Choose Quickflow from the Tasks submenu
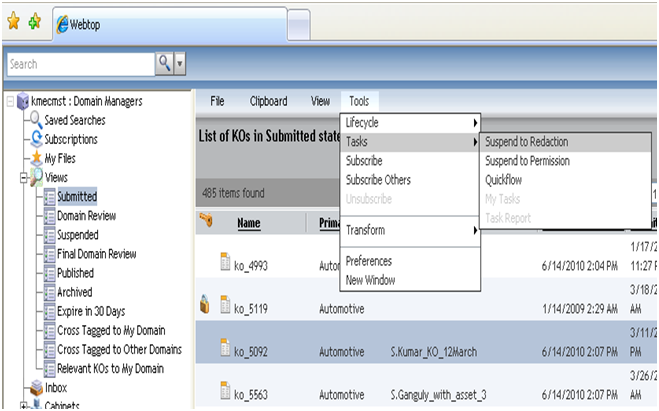This screenshot has height=411, width=659. [x=566, y=180]
